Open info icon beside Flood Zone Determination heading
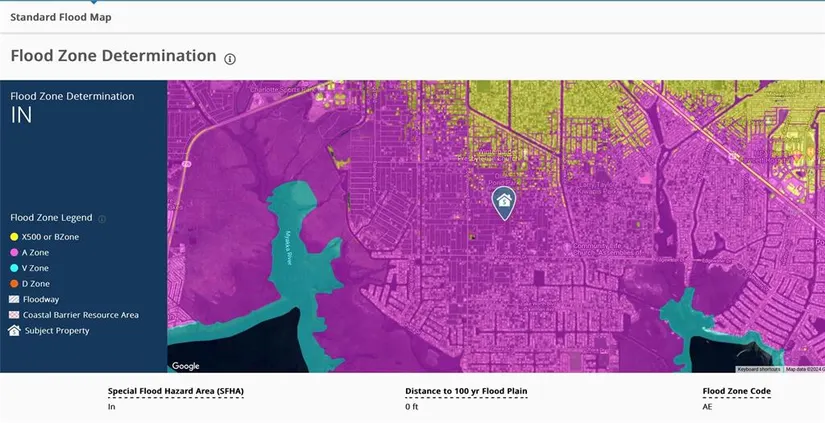The width and height of the screenshot is (825, 423). [x=230, y=59]
